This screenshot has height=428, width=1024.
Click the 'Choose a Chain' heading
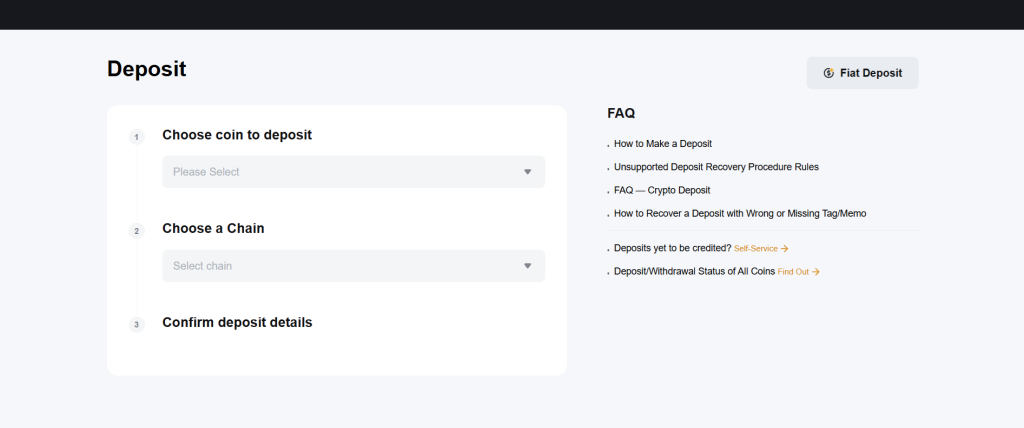tap(214, 229)
